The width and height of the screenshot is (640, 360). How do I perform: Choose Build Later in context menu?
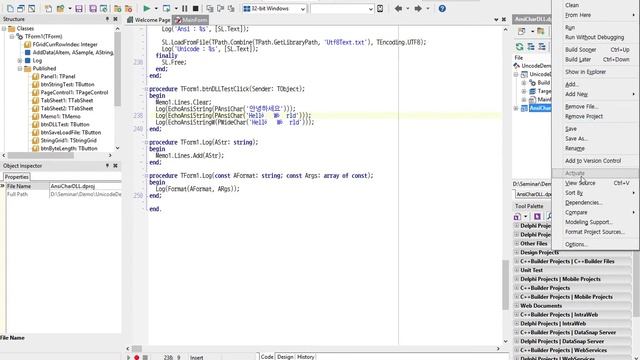point(594,59)
